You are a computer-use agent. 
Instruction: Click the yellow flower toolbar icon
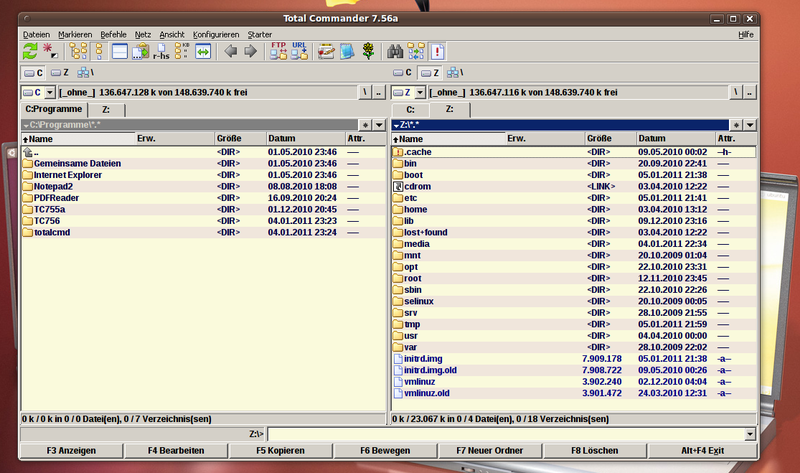pos(368,51)
